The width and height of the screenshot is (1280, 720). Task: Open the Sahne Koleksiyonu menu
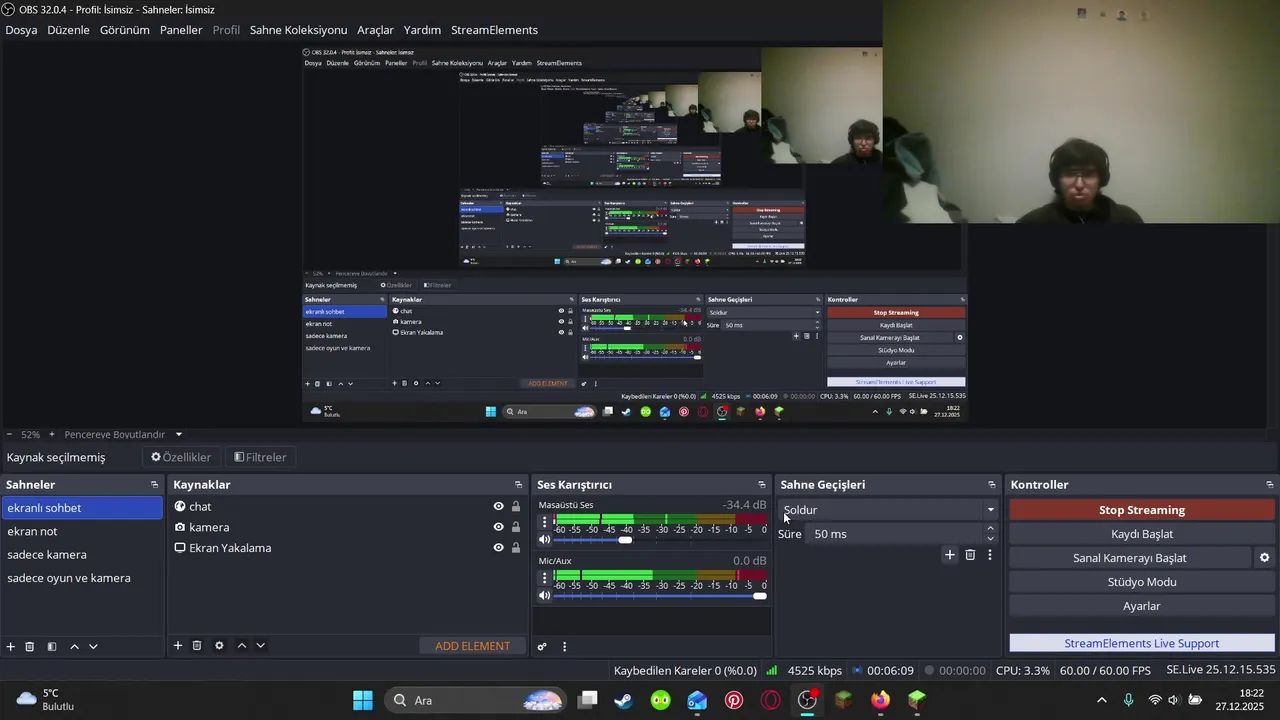tap(298, 30)
